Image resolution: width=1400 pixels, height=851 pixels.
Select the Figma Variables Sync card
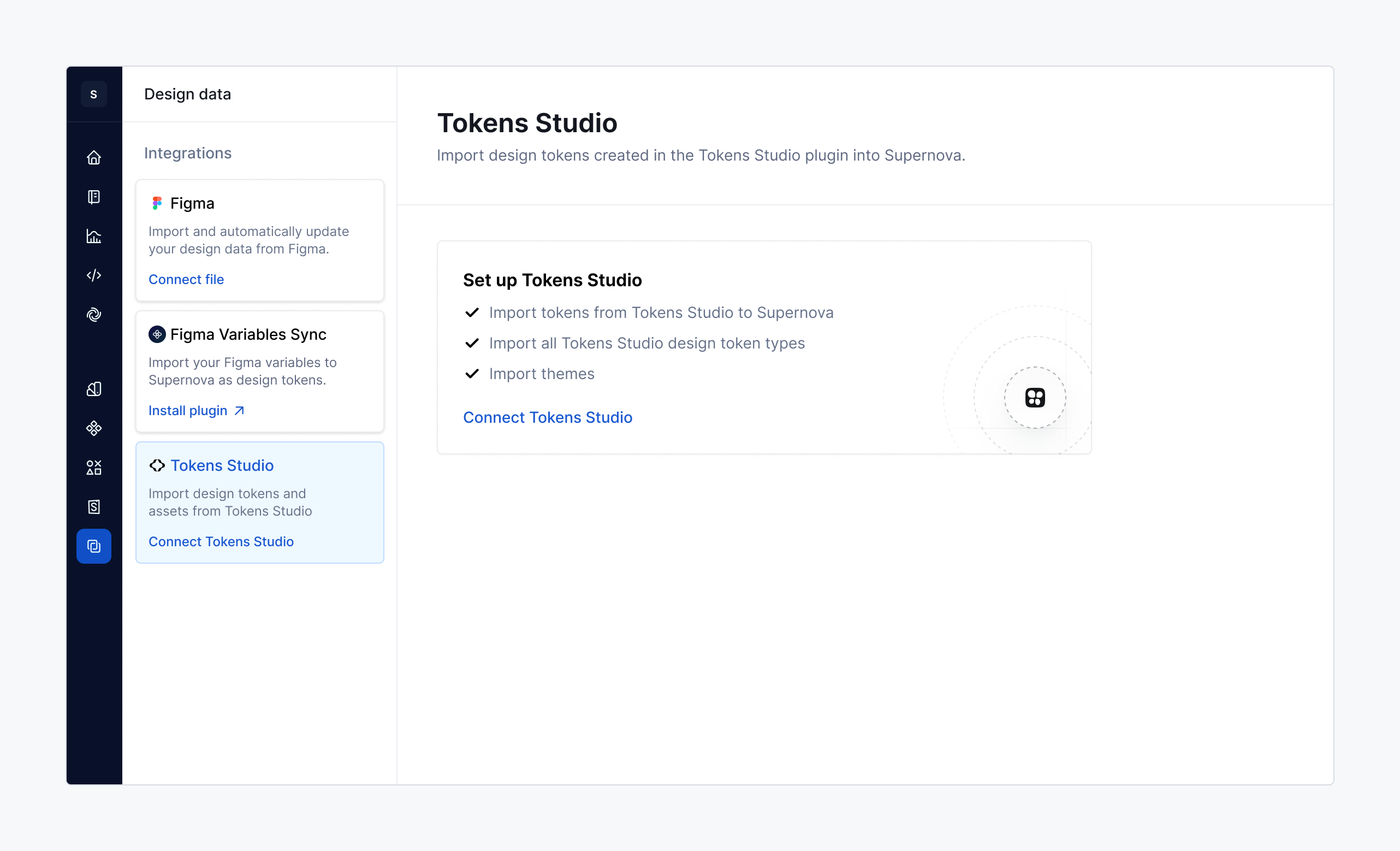[260, 372]
